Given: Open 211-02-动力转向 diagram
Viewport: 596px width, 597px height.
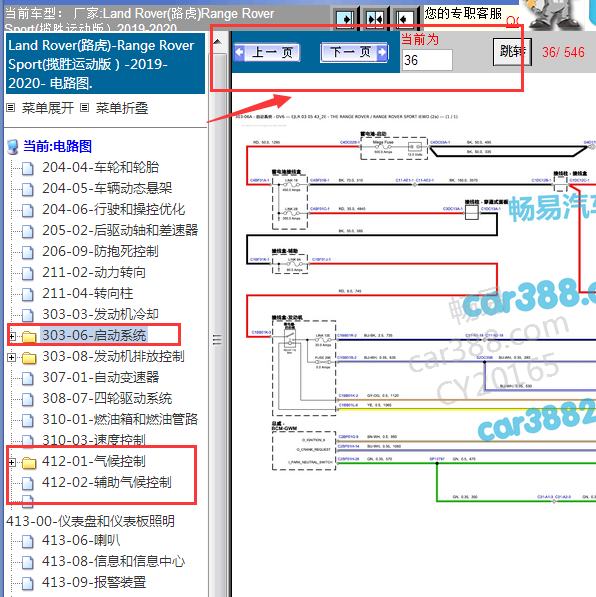Looking at the screenshot, I should pyautogui.click(x=94, y=272).
